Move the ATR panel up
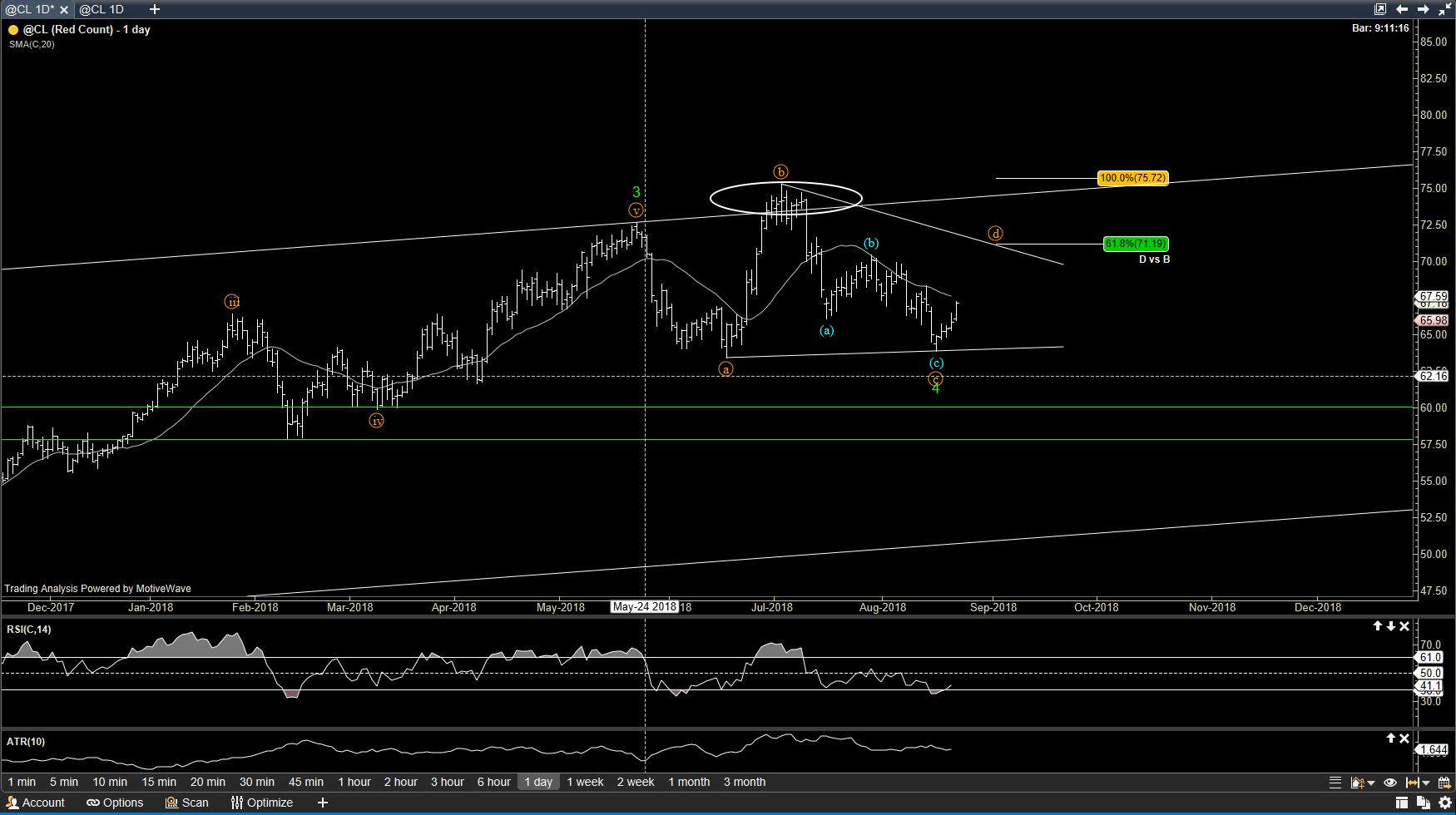 click(x=1390, y=738)
